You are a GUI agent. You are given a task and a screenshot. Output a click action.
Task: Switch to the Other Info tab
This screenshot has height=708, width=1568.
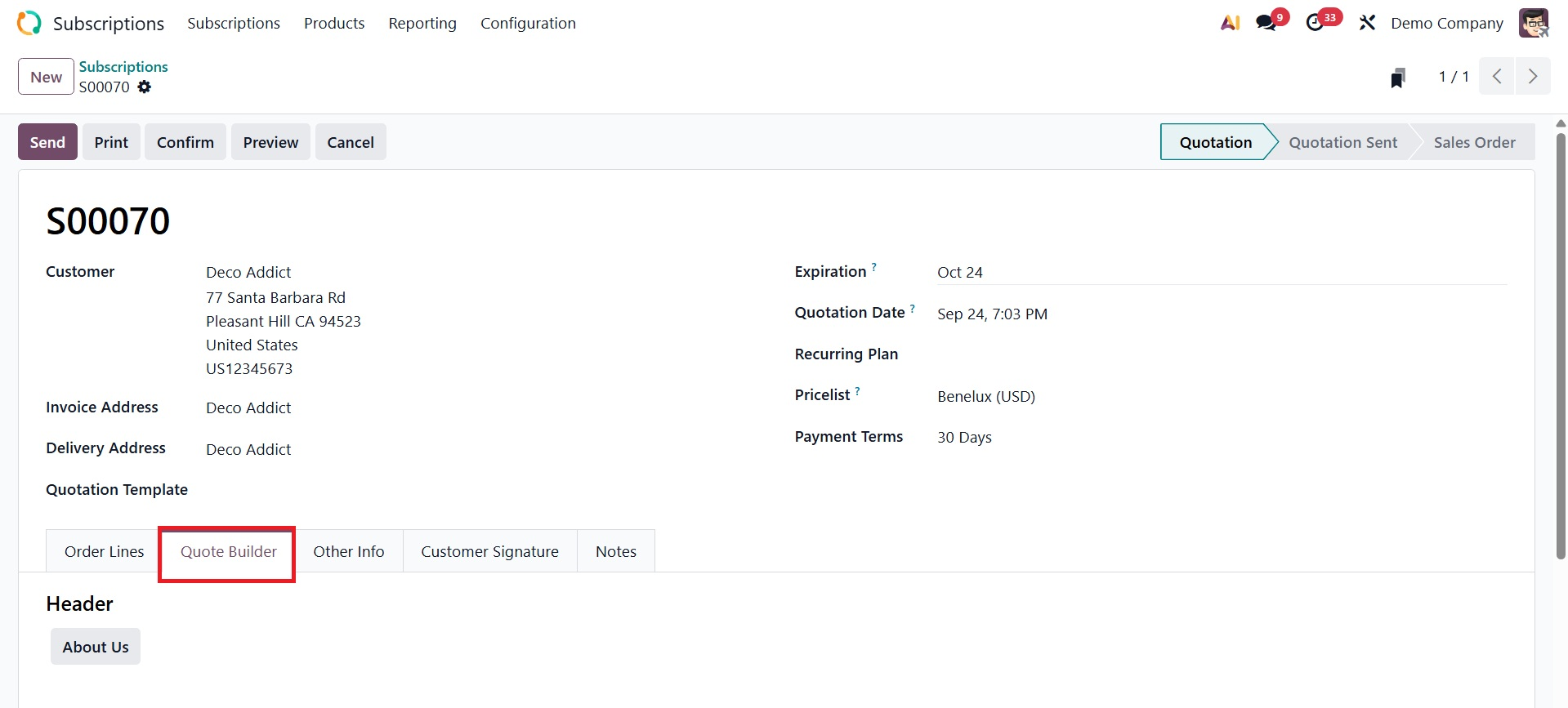pos(349,552)
